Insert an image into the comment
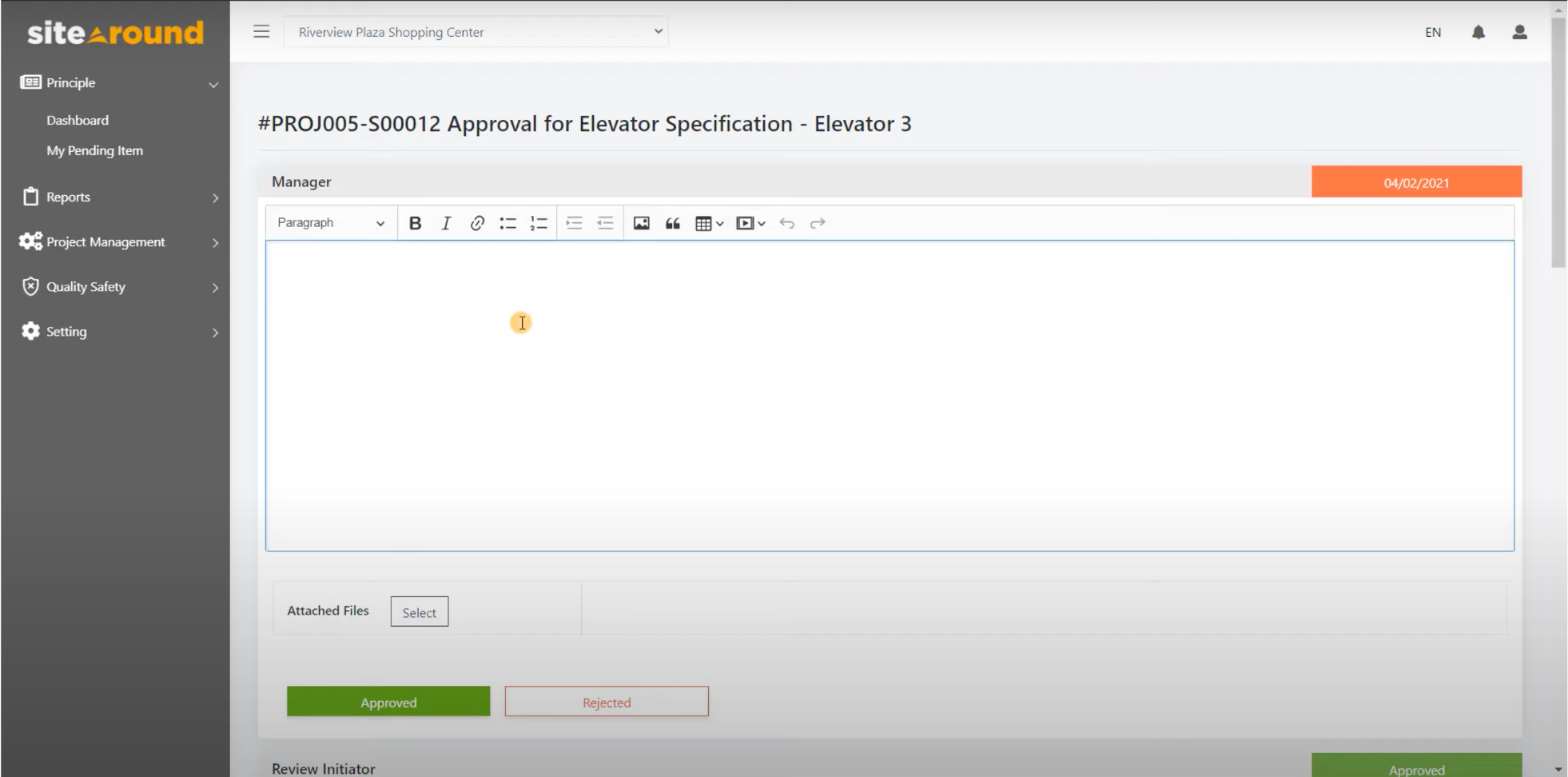Viewport: 1568px width, 777px height. pos(641,223)
